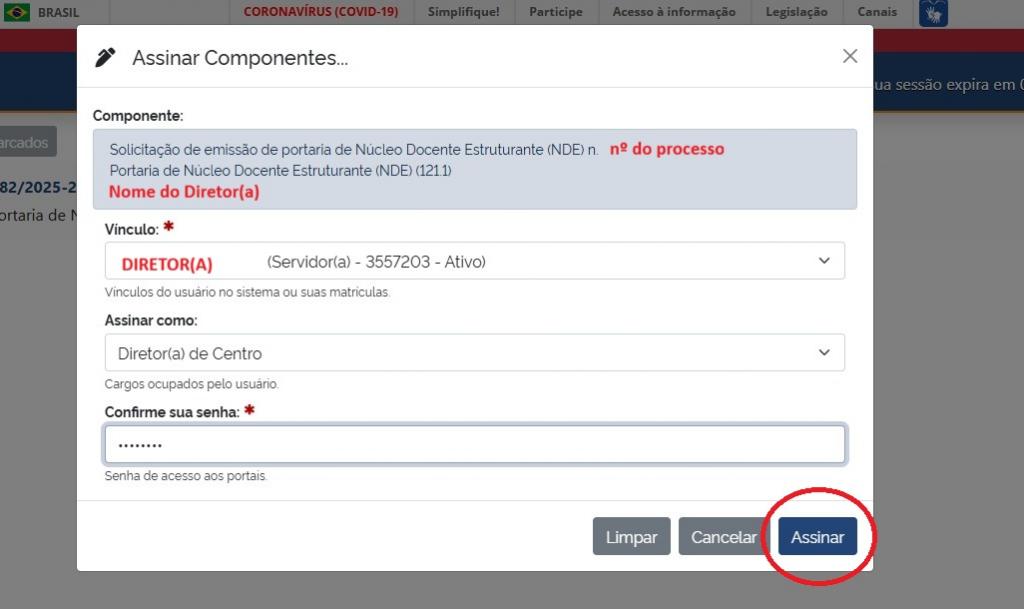Go to Participe in the government bar

(556, 12)
